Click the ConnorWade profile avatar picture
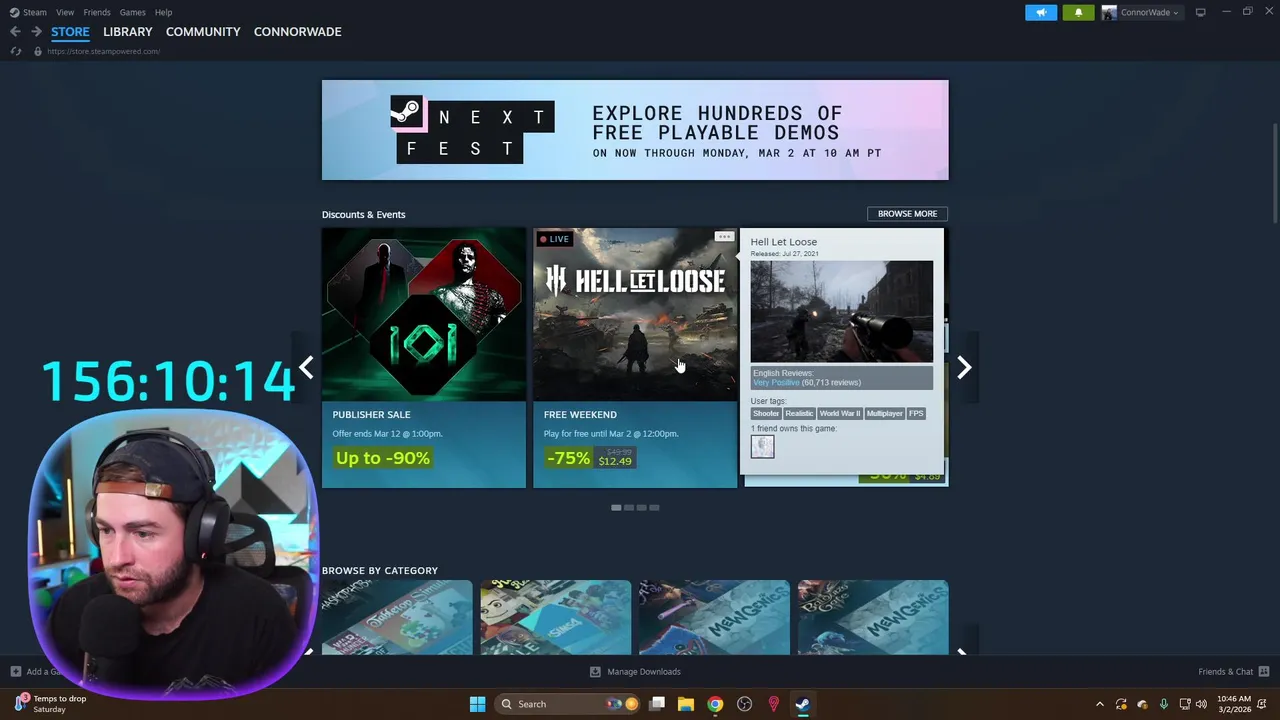 click(1109, 12)
